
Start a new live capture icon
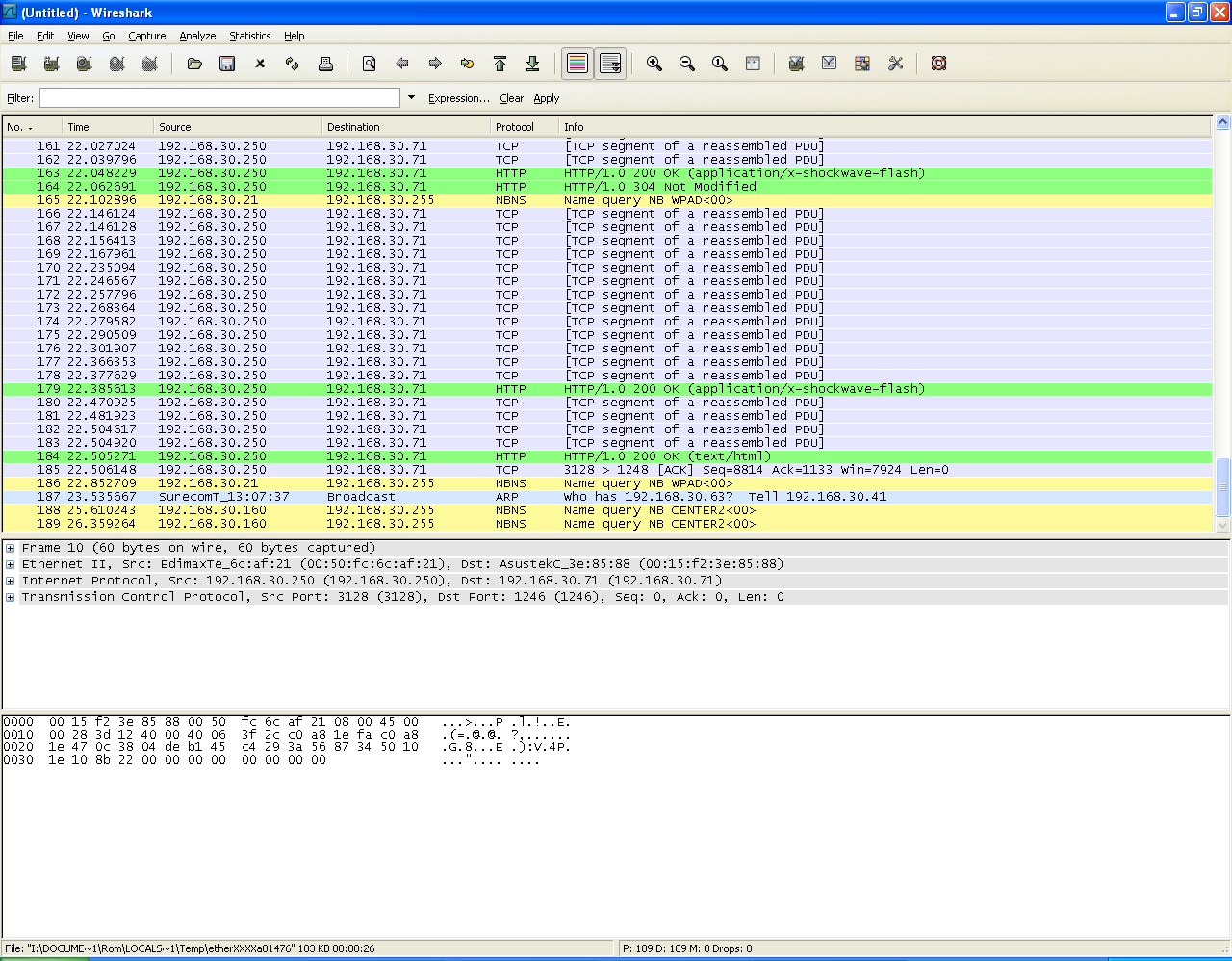(x=84, y=64)
